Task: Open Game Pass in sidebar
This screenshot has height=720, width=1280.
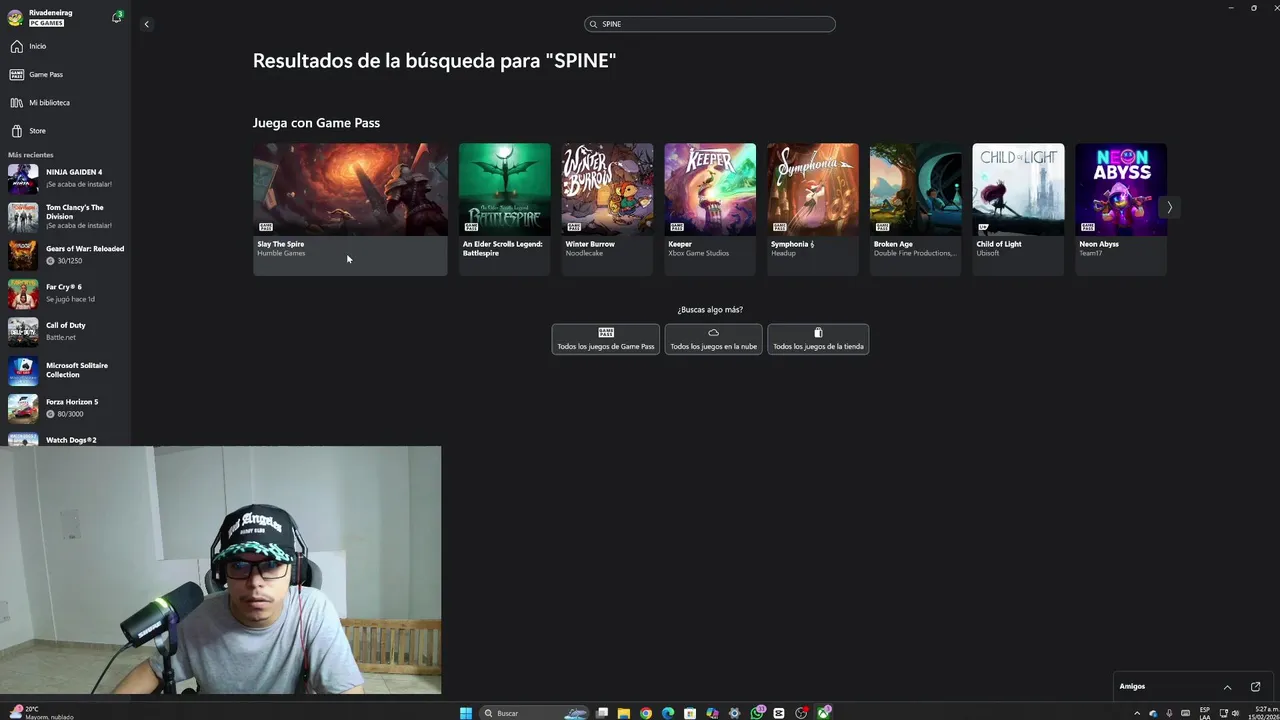Action: tap(65, 74)
